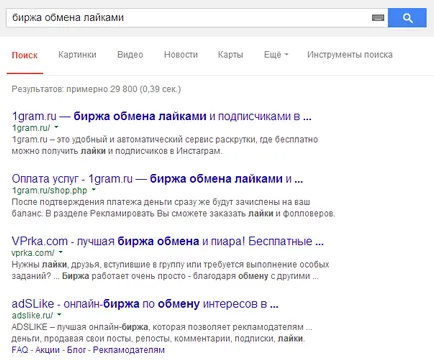Open the '1gram.ru — биржа обмена лайками' result
The width and height of the screenshot is (434, 361).
tap(162, 116)
